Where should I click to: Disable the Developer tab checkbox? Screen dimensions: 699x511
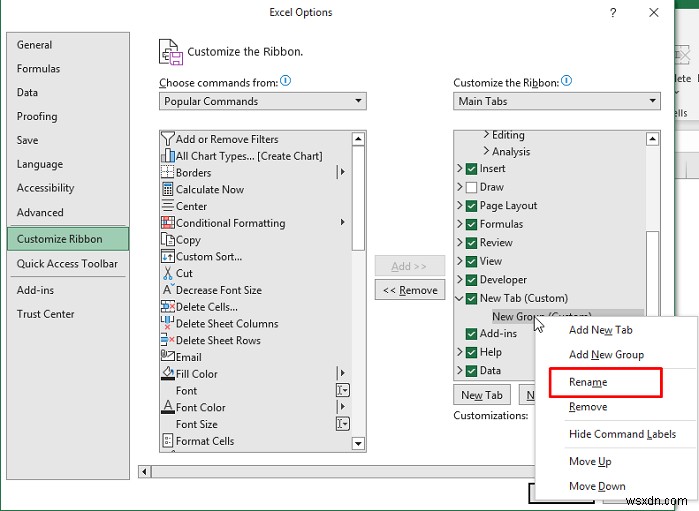coord(471,280)
